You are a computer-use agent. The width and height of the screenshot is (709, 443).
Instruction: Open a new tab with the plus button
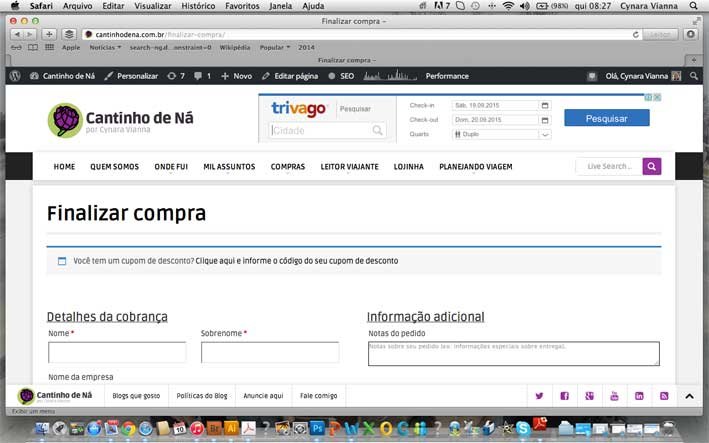tap(694, 60)
